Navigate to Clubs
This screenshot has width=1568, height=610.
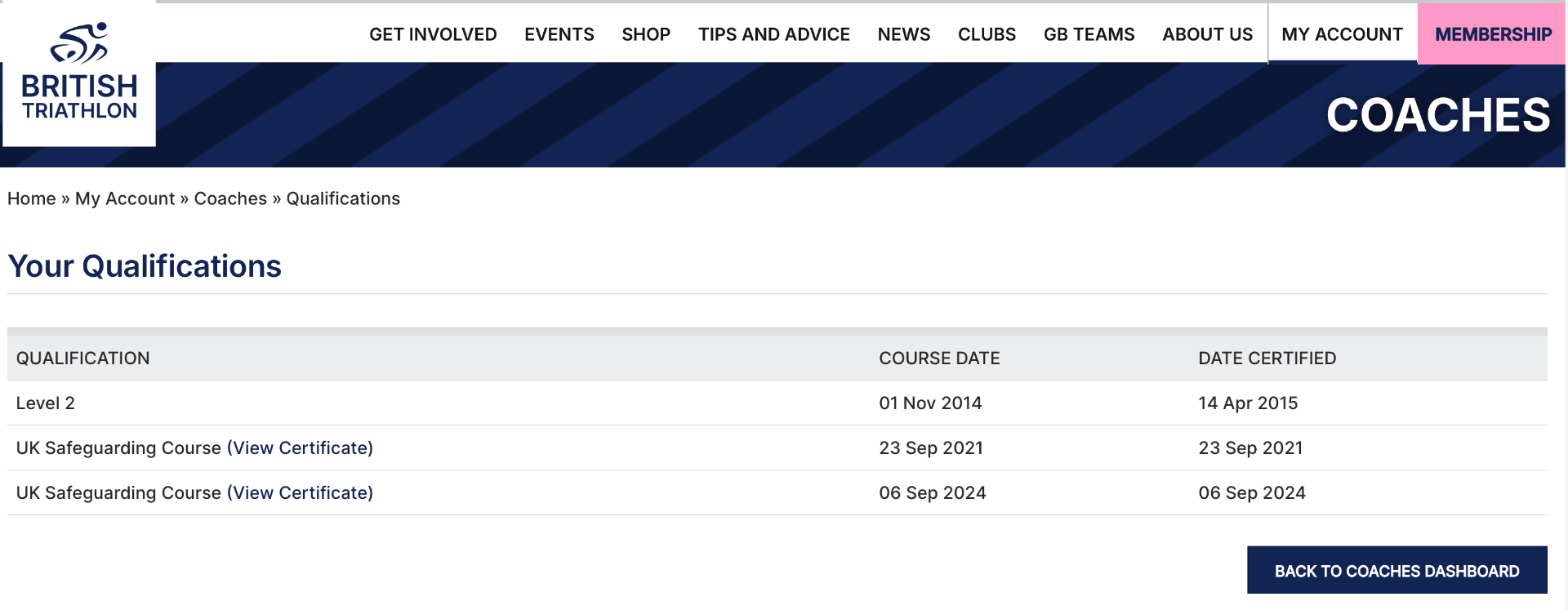[987, 34]
